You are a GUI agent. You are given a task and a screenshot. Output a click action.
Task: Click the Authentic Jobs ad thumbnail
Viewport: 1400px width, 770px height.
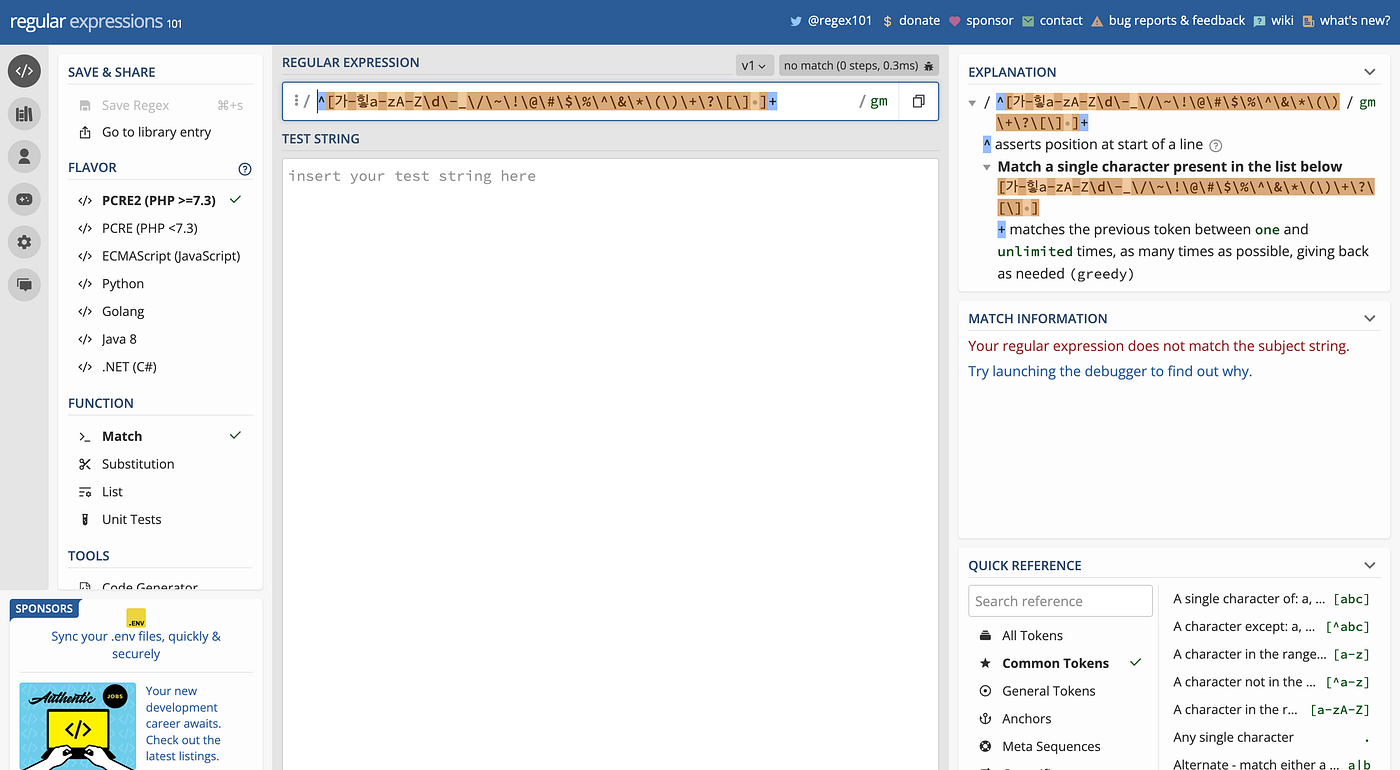78,726
